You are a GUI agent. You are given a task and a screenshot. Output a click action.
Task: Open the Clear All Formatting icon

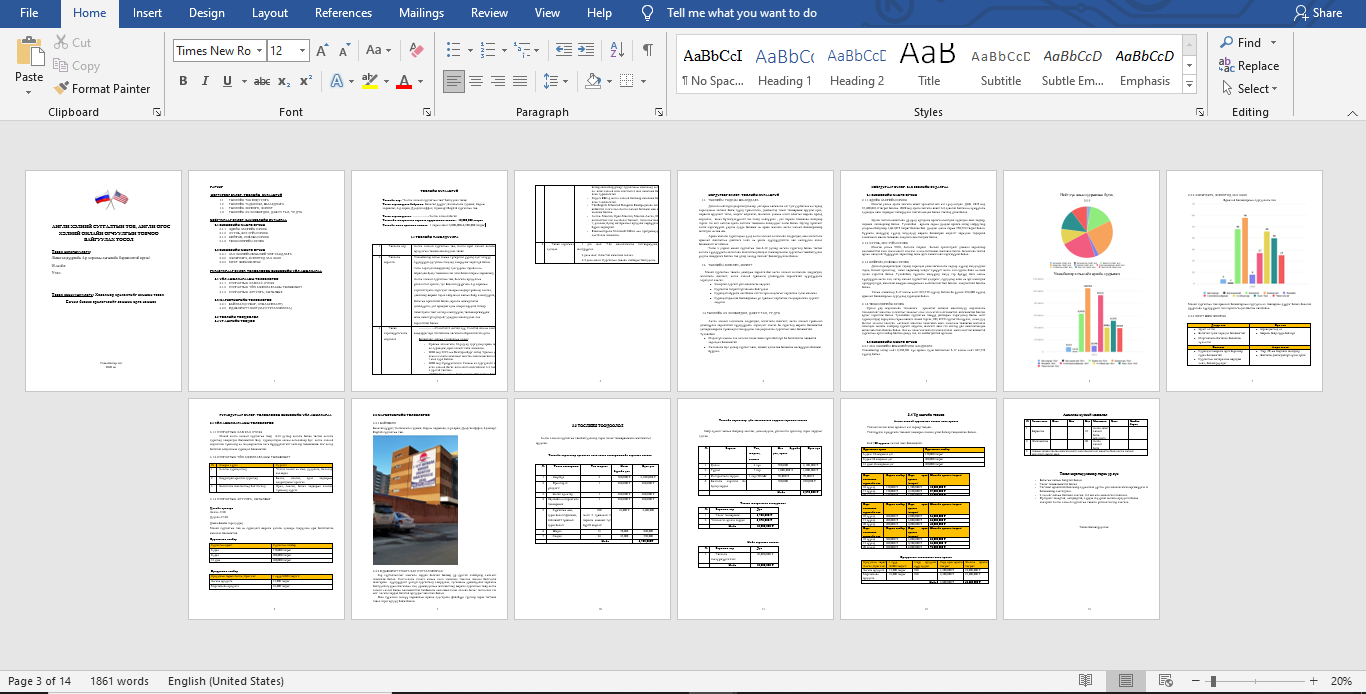(416, 49)
